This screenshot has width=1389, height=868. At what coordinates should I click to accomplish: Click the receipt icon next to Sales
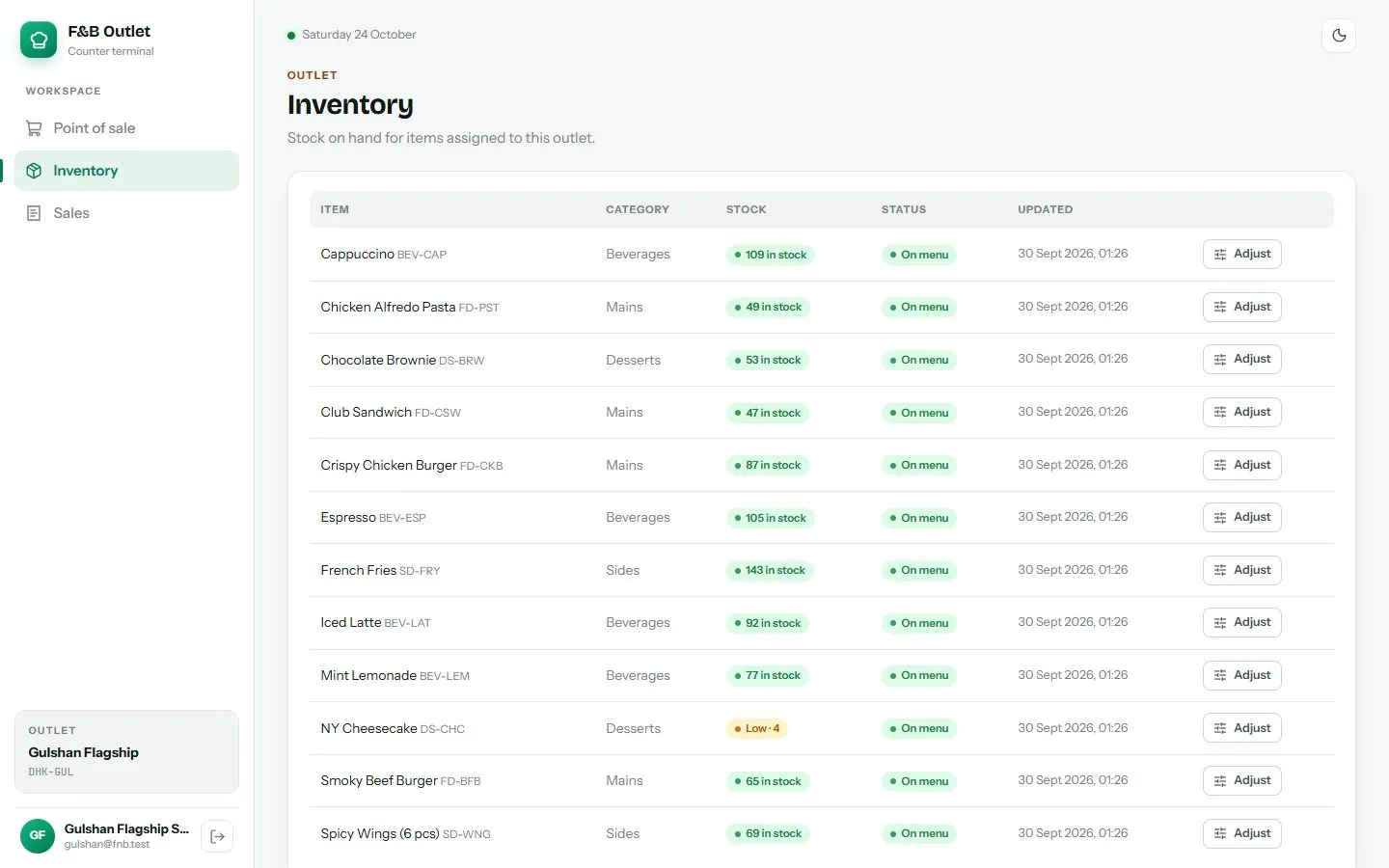tap(34, 213)
